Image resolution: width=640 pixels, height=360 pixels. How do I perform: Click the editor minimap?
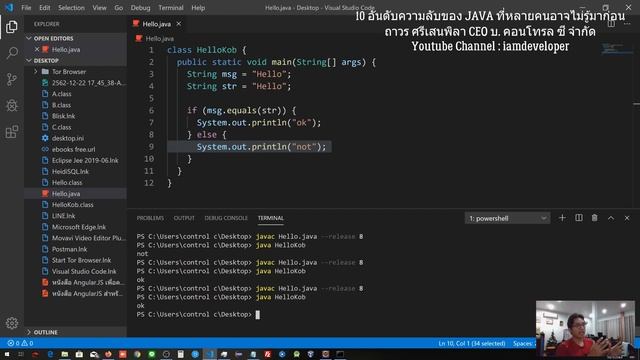tap(616, 49)
